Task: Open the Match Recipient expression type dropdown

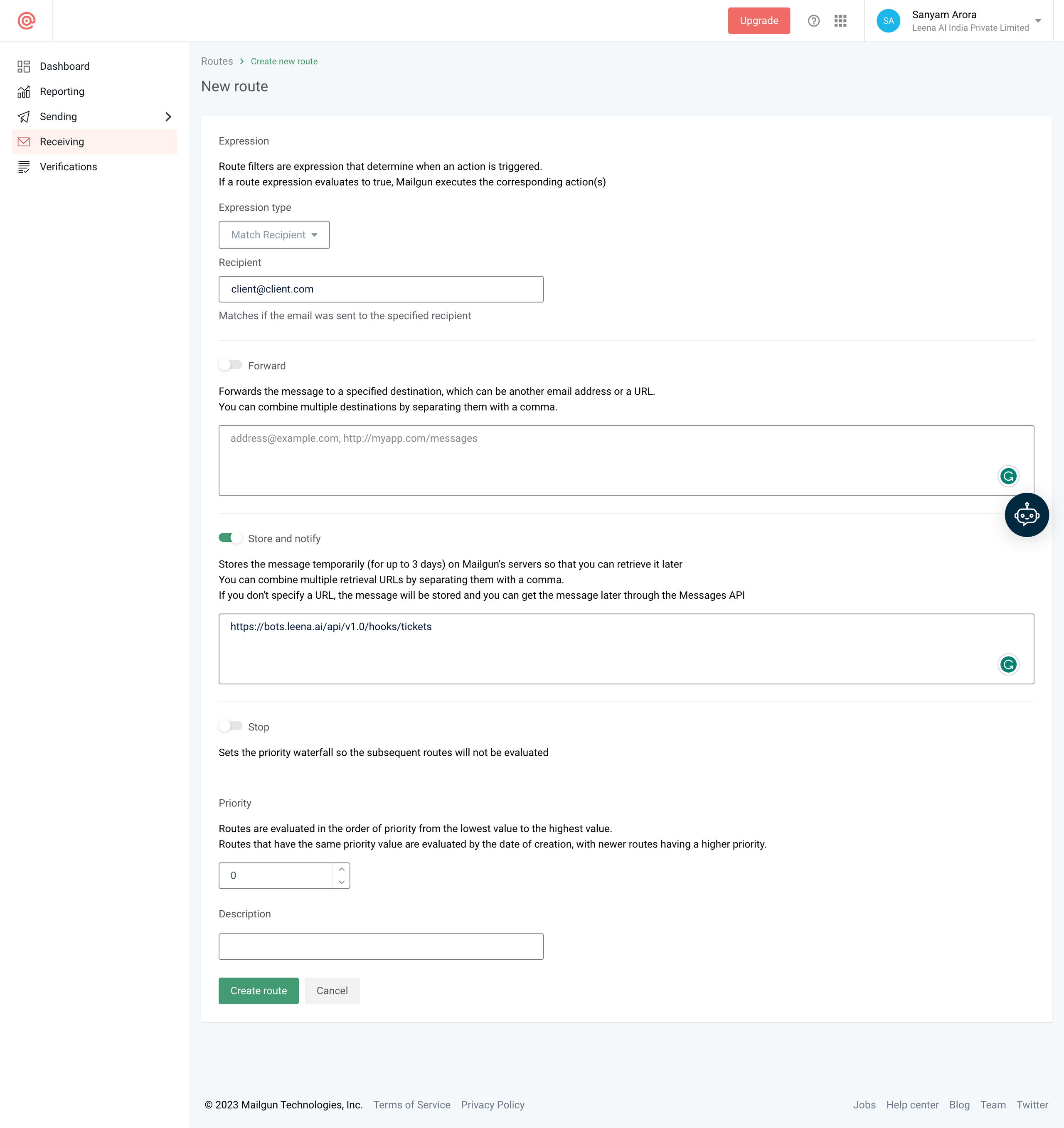Action: coord(274,235)
